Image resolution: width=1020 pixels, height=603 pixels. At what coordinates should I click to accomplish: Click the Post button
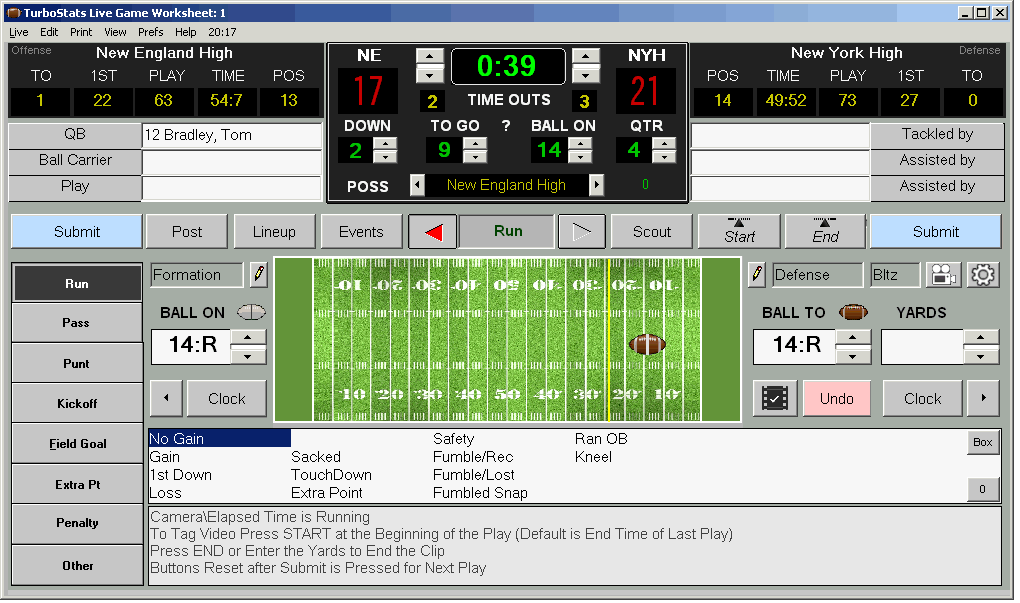[x=187, y=232]
